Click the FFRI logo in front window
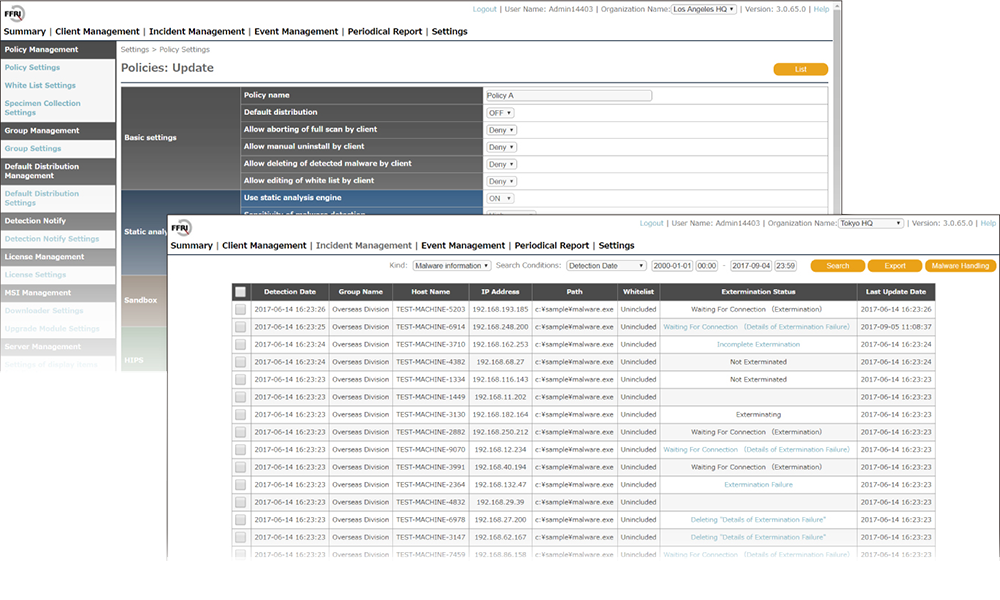Screen dimensions: 1000x600 tap(181, 228)
